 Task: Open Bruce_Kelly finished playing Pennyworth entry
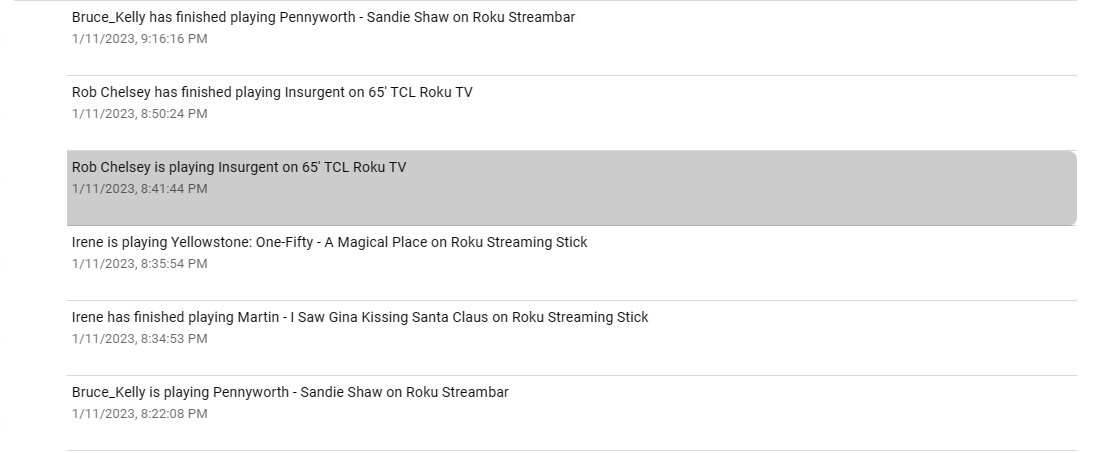pos(323,17)
